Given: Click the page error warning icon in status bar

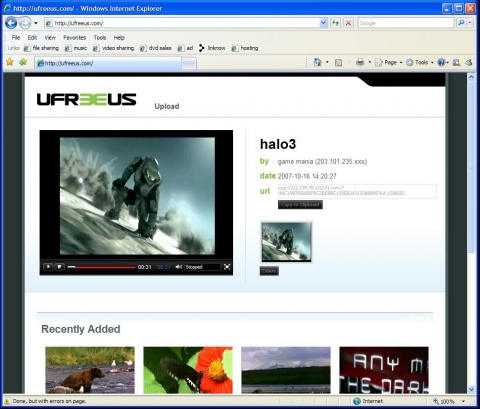Looking at the screenshot, I should pyautogui.click(x=7, y=401).
